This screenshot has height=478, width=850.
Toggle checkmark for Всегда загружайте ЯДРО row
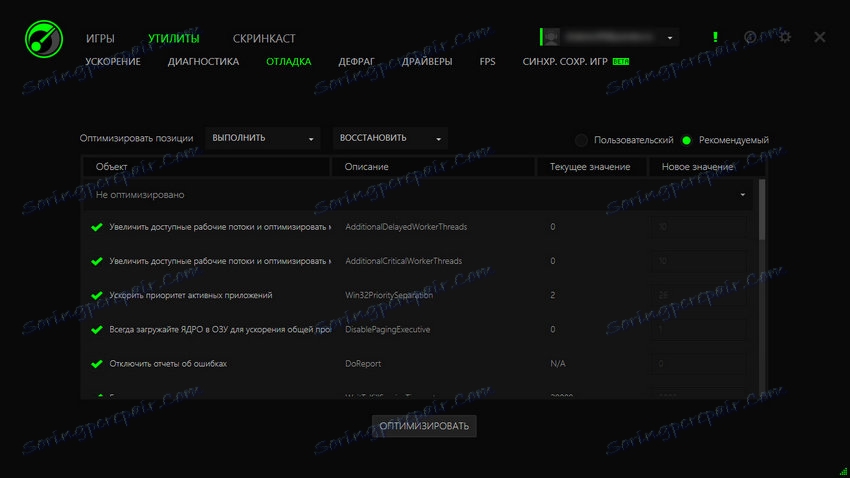pyautogui.click(x=97, y=330)
